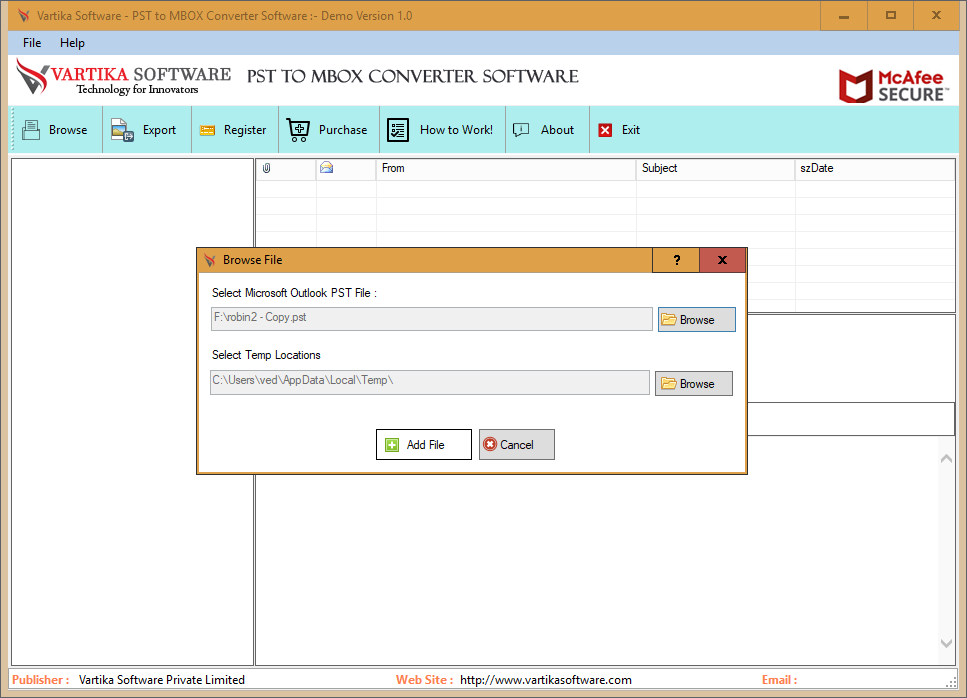Open How to Work! guide

[x=443, y=130]
